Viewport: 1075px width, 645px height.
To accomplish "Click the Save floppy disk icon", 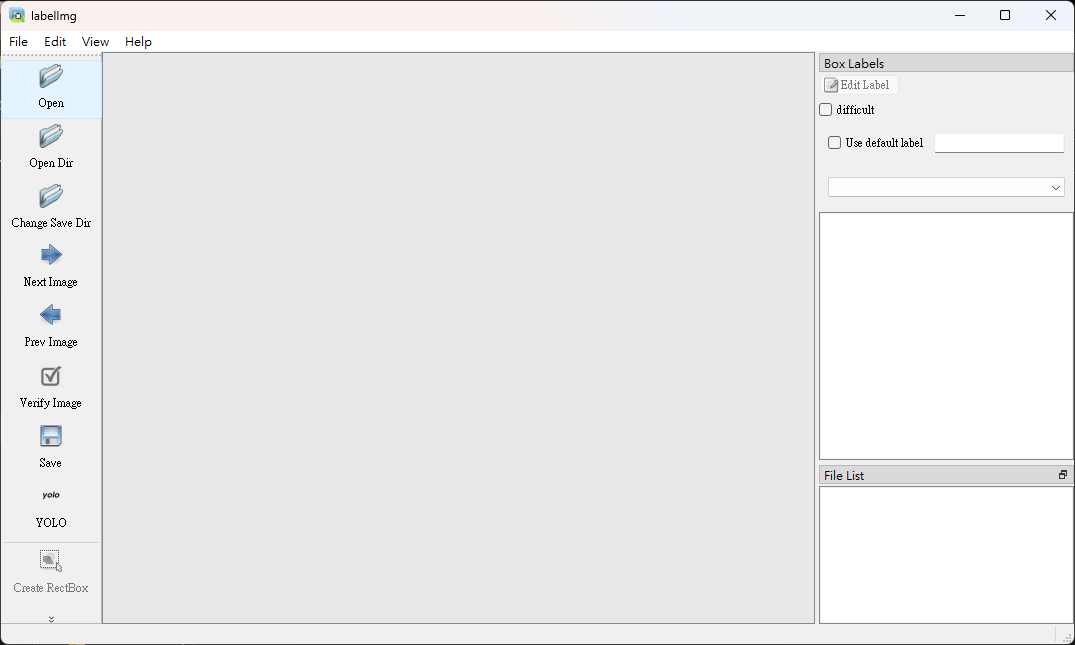I will pyautogui.click(x=51, y=437).
